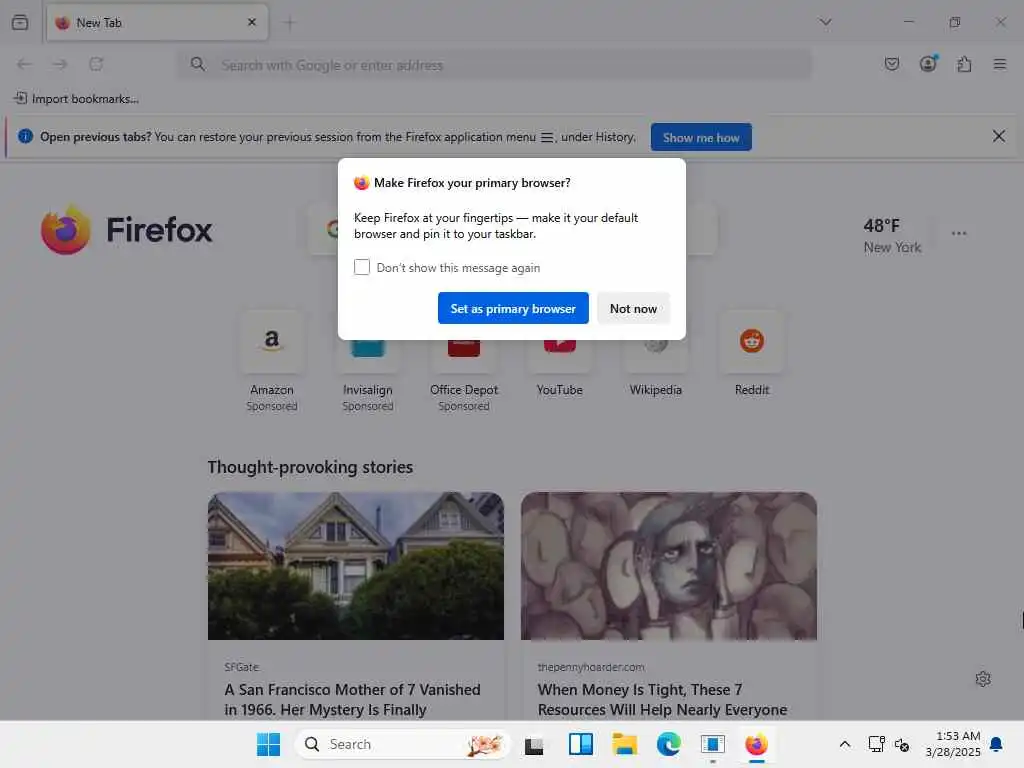
Task: Click Set as primary browser
Action: (x=513, y=308)
